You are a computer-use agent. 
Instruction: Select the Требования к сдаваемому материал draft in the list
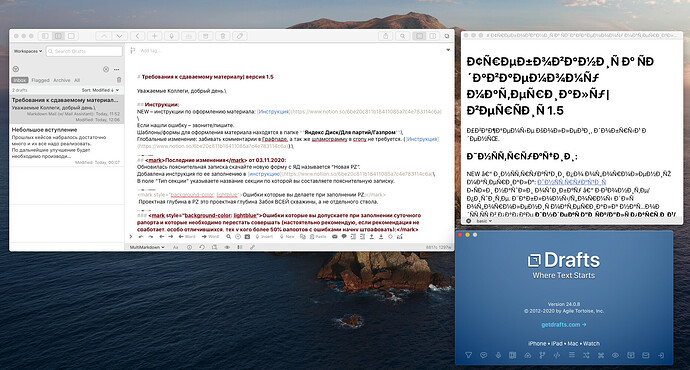tap(67, 110)
